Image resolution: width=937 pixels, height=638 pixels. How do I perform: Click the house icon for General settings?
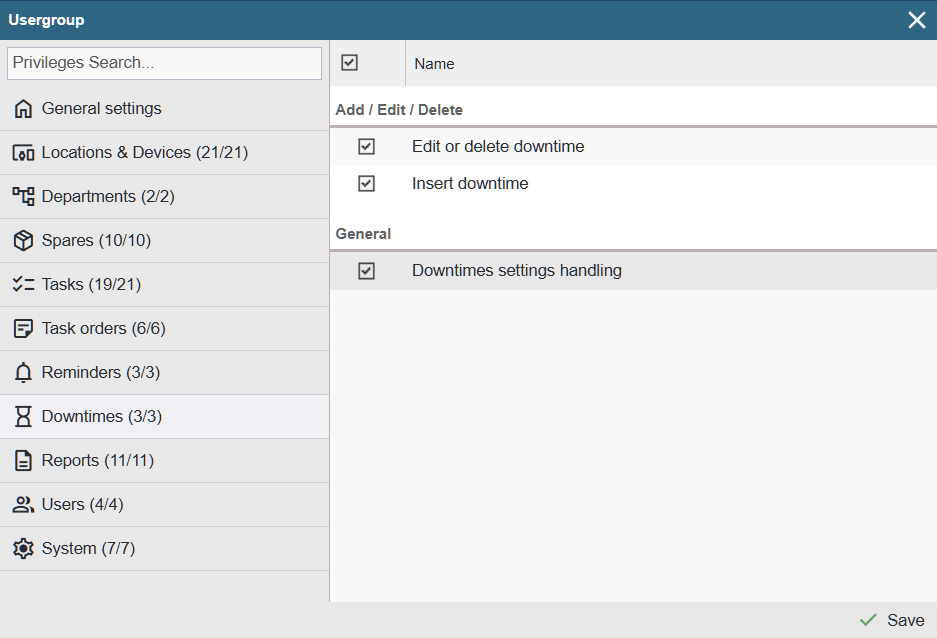click(23, 109)
